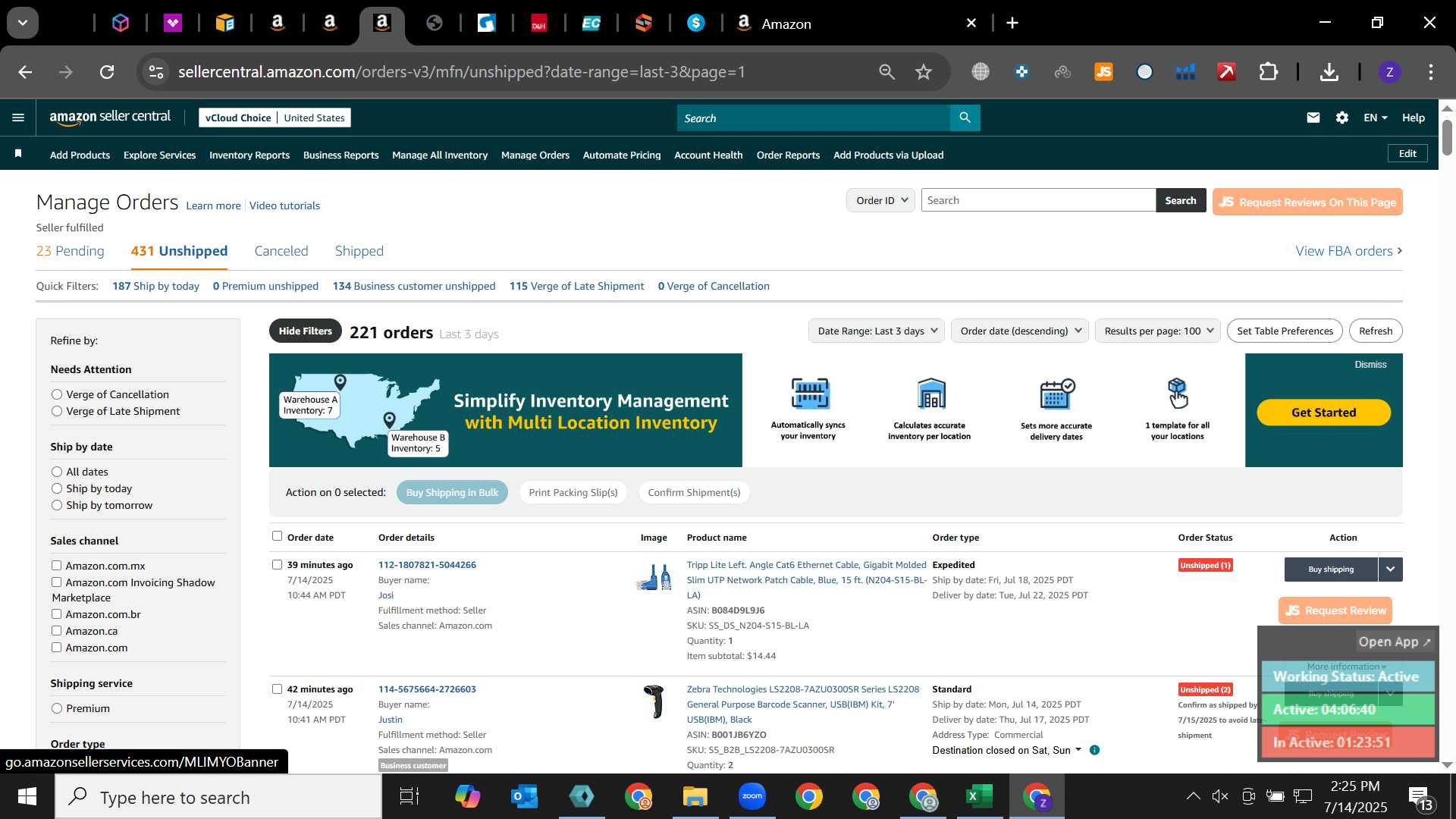
Task: Open the EN language dropdown
Action: click(x=1375, y=118)
